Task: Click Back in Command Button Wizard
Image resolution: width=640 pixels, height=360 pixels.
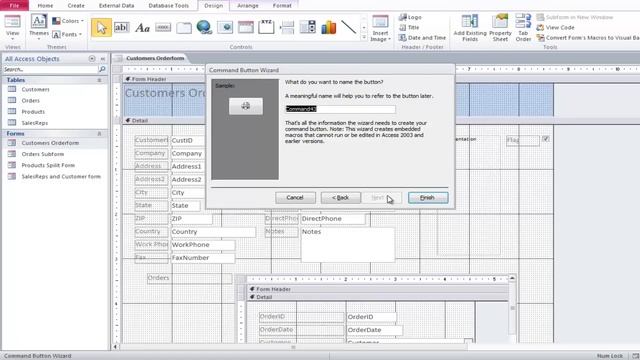Action: (x=340, y=198)
